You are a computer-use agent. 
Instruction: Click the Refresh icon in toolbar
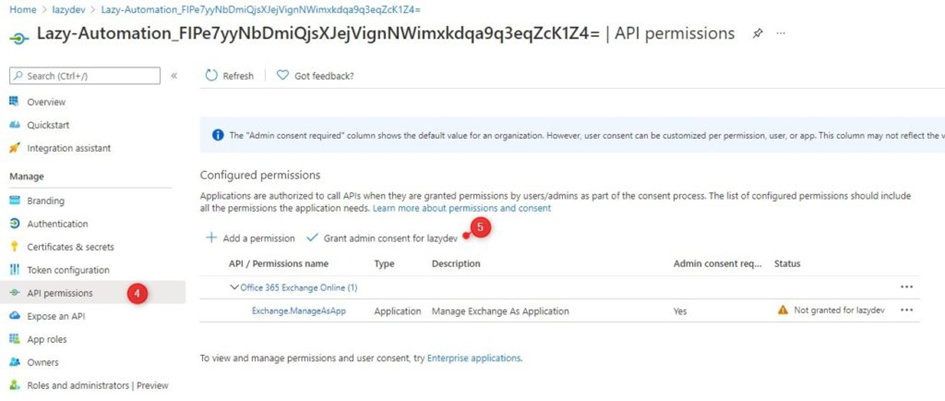(211, 75)
